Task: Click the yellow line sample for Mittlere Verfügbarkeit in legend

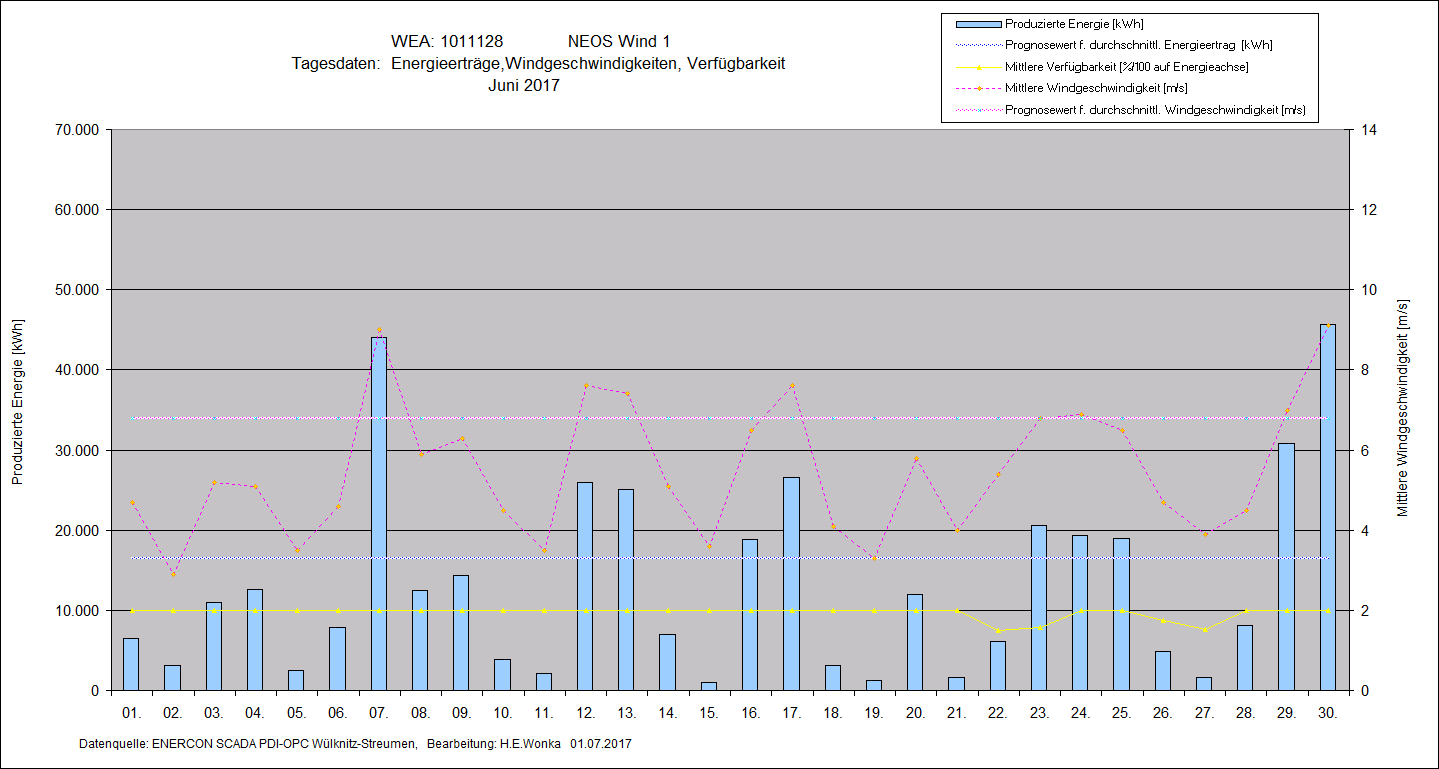Action: point(977,67)
